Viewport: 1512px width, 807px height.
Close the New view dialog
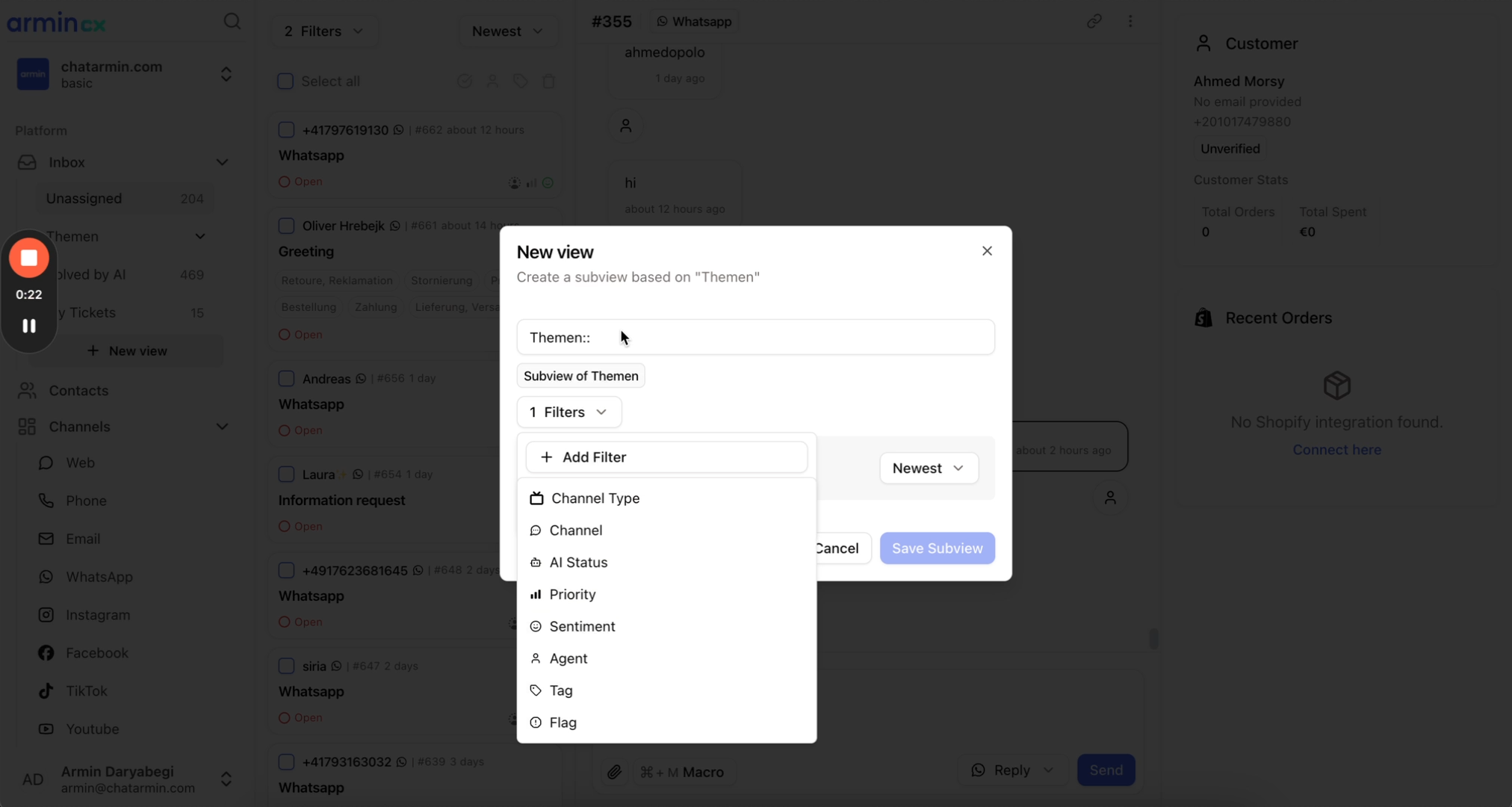[987, 251]
